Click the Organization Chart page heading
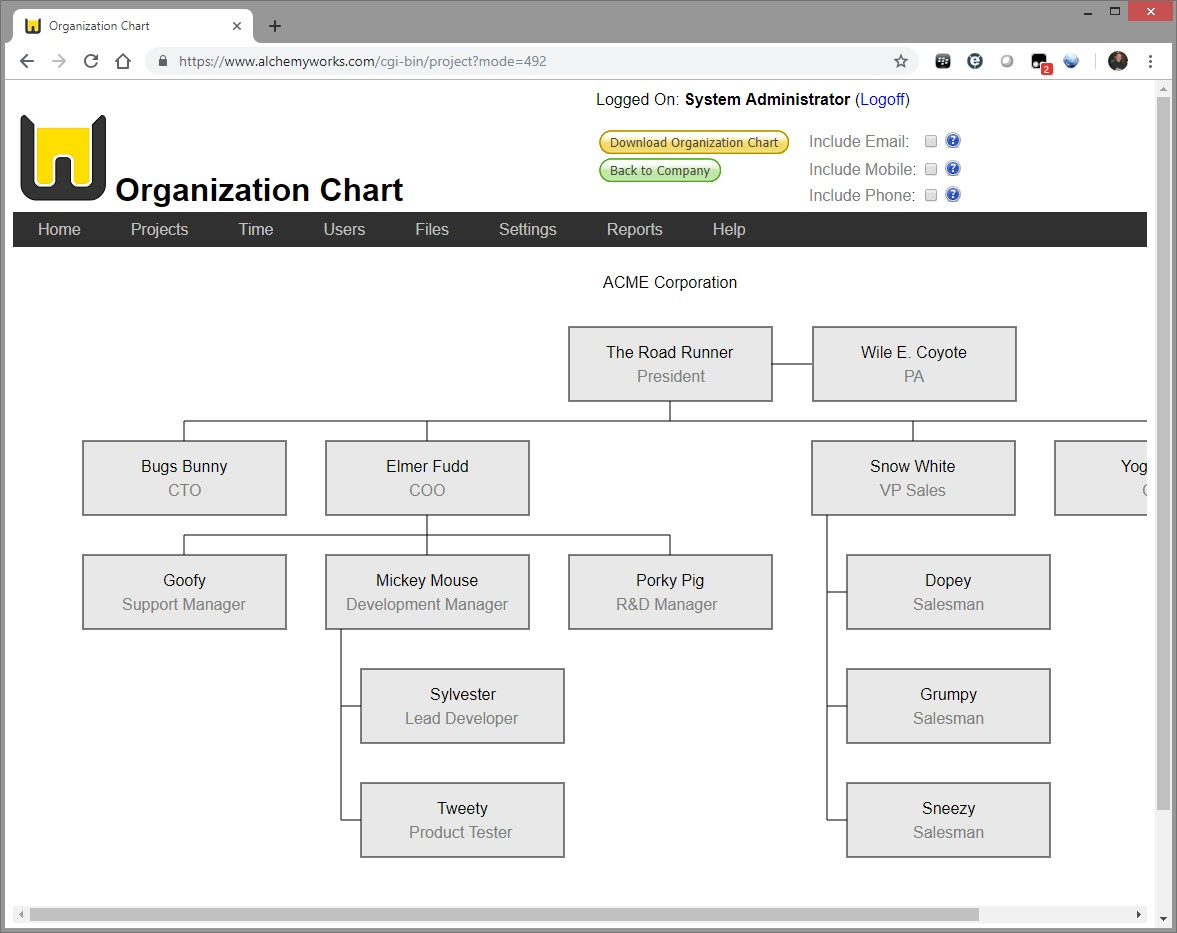Screen dimensions: 1177x933 click(259, 190)
